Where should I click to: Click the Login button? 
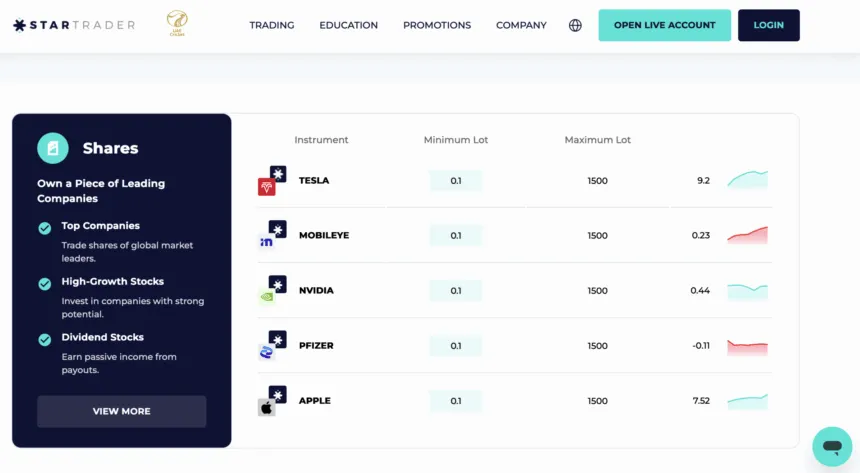click(x=768, y=25)
